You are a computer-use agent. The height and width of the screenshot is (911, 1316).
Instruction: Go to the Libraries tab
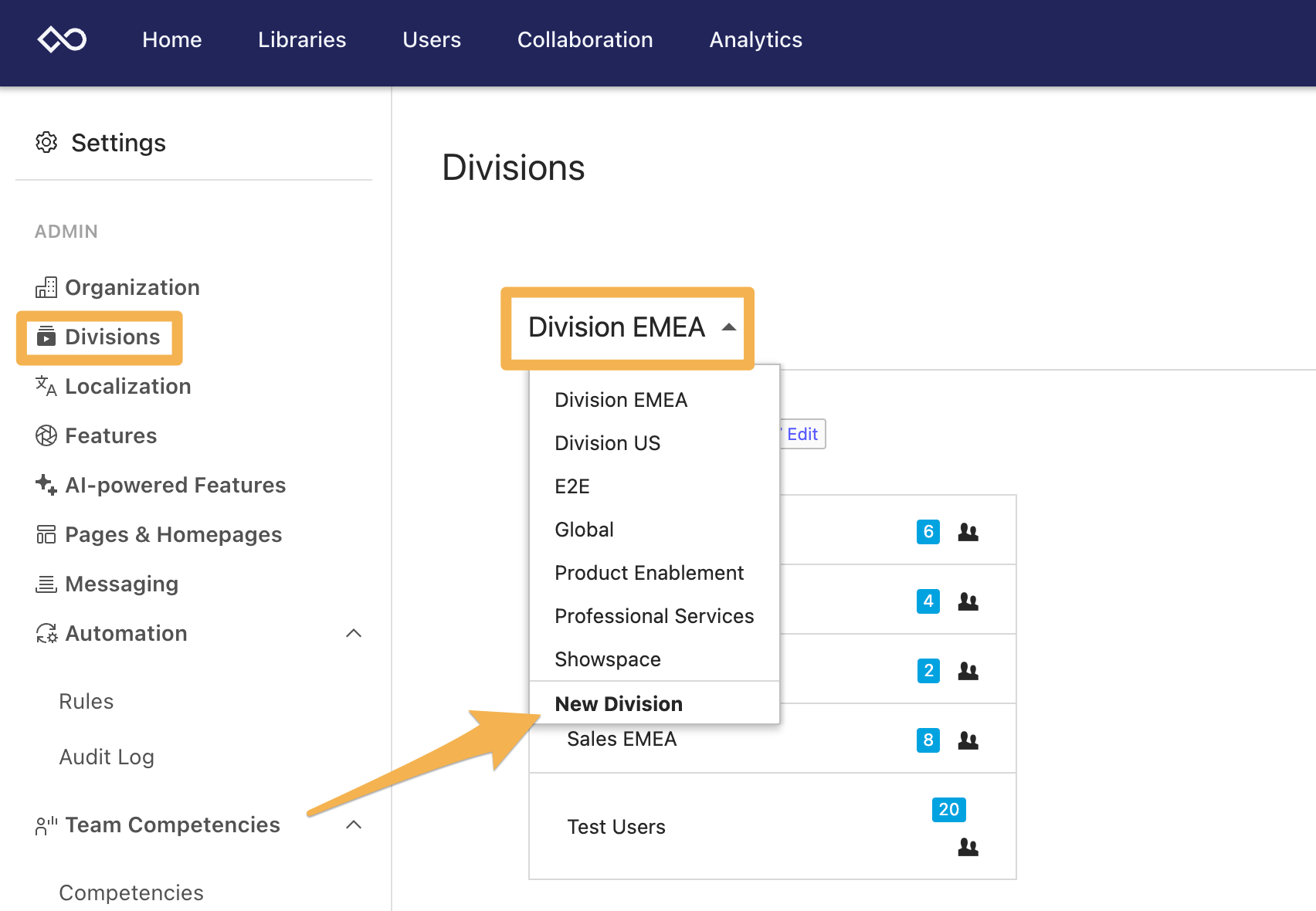(302, 39)
